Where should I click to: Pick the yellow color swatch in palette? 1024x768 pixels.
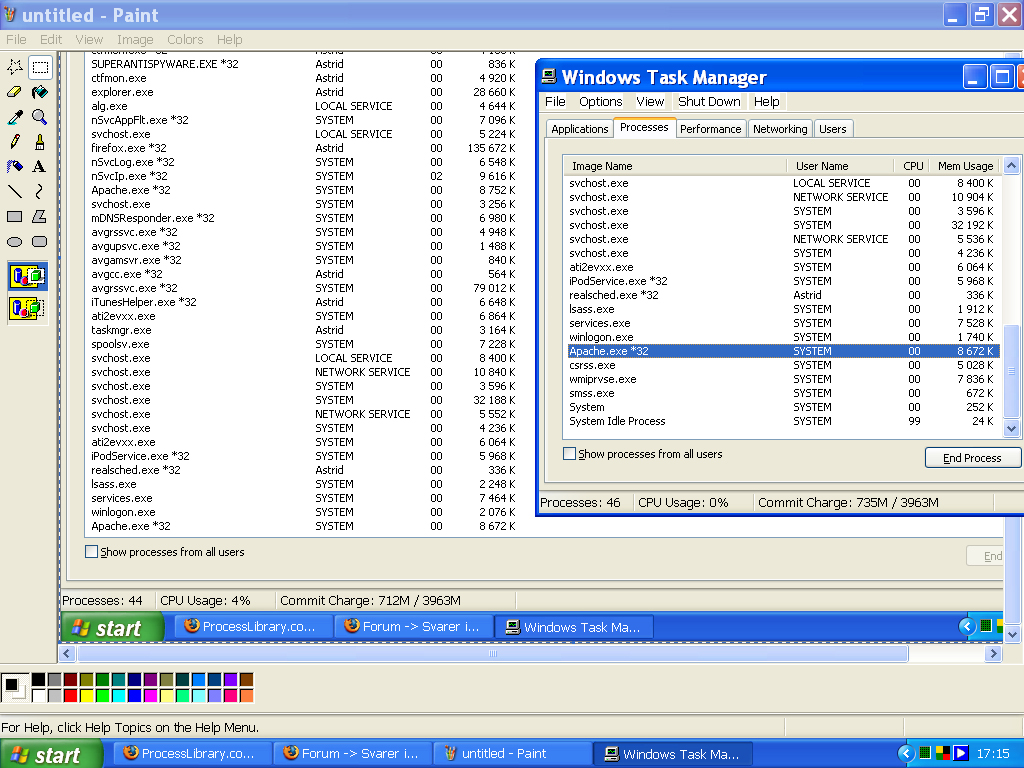[86, 696]
